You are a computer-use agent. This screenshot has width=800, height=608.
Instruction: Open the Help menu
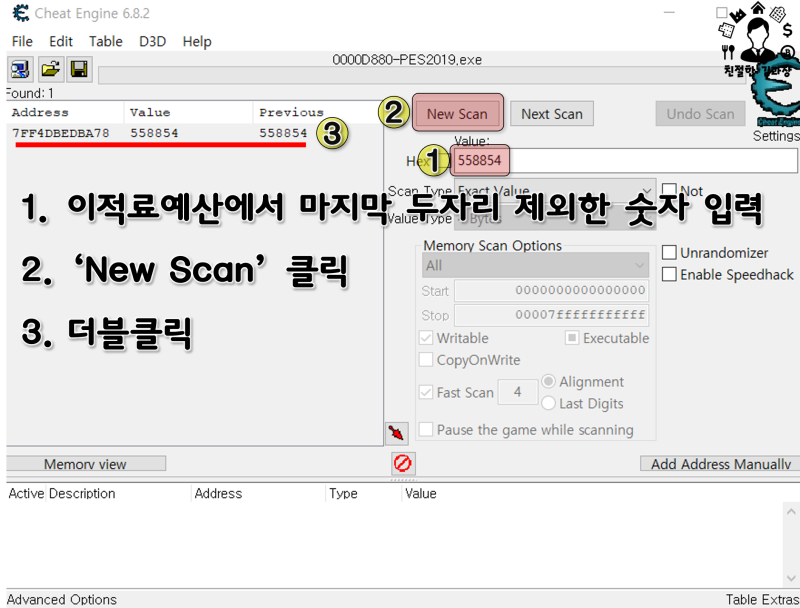pos(197,41)
